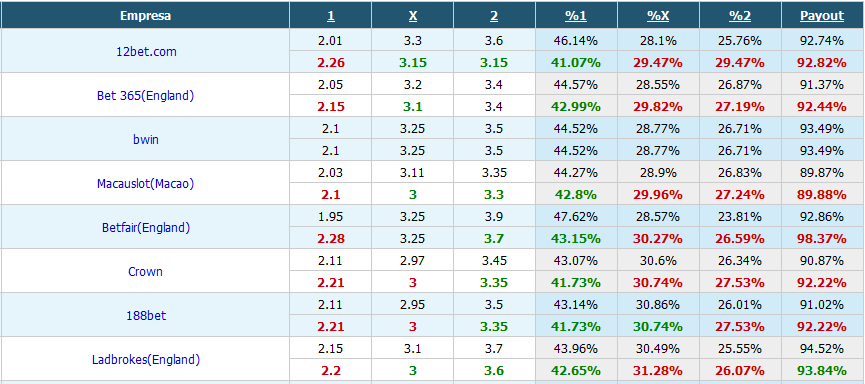Open the Ladbrokes(England) link
The width and height of the screenshot is (865, 384).
pos(146,360)
